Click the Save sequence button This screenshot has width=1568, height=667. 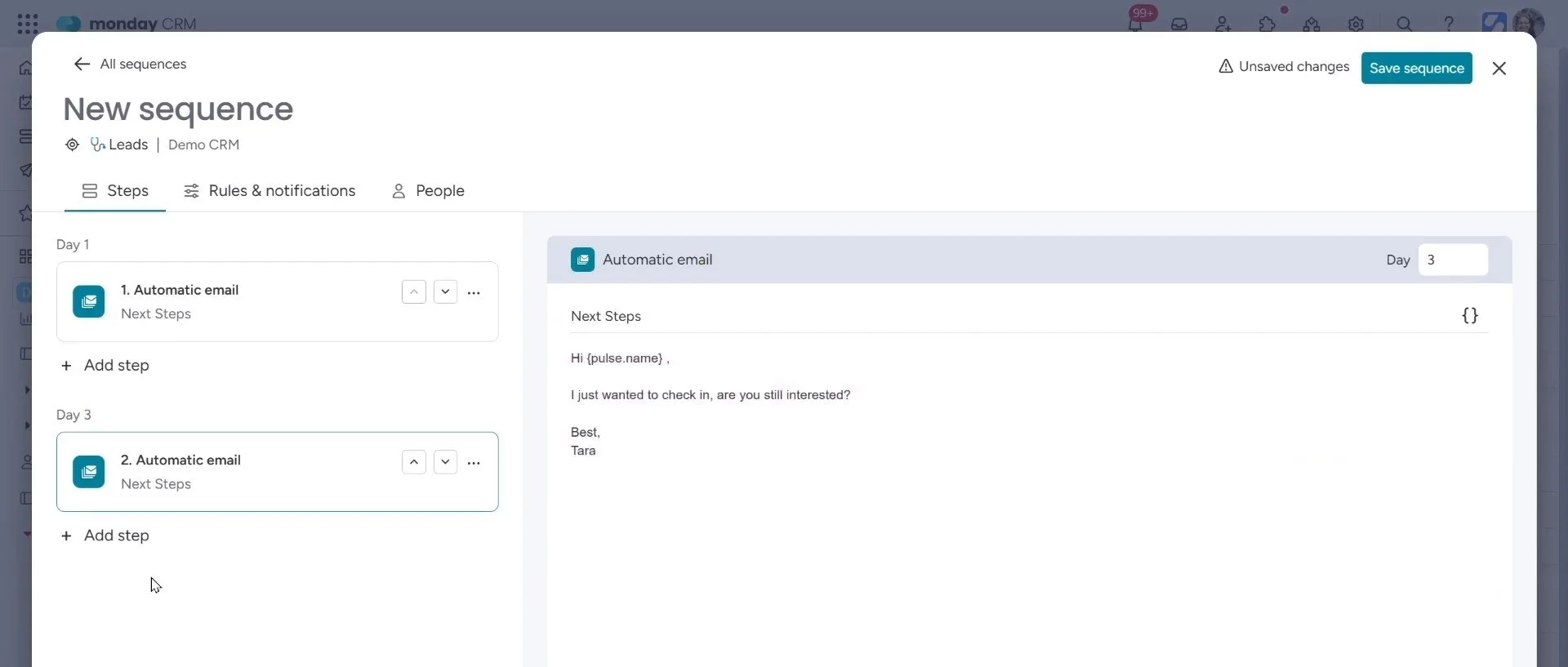click(1416, 69)
